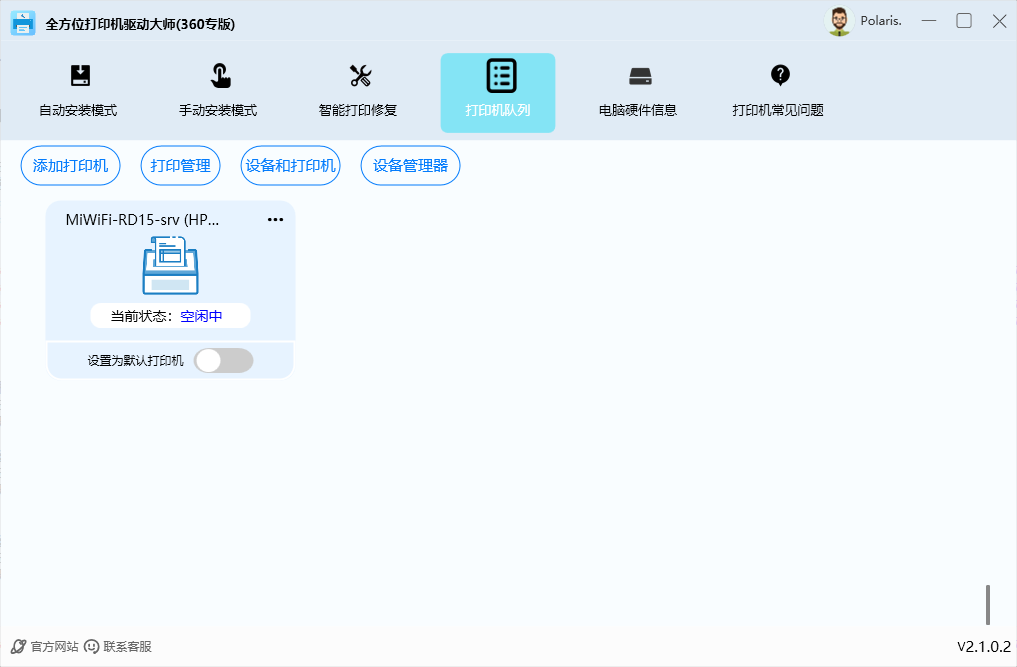Click the 打印管理 button
The image size is (1017, 667).
(x=180, y=166)
